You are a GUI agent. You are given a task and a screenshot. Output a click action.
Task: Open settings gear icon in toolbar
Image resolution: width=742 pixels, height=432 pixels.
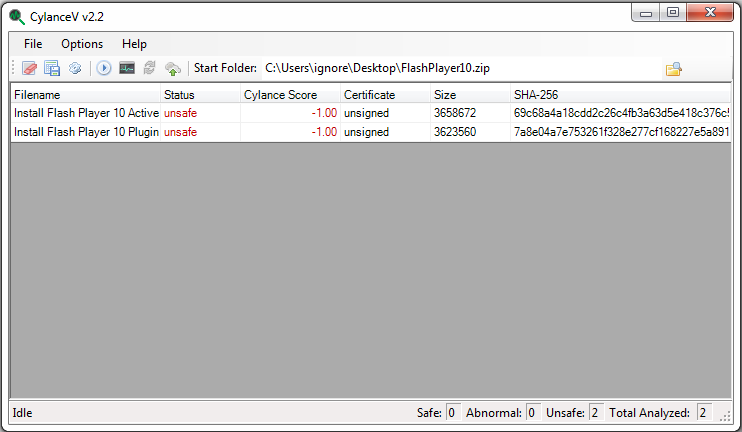click(75, 68)
